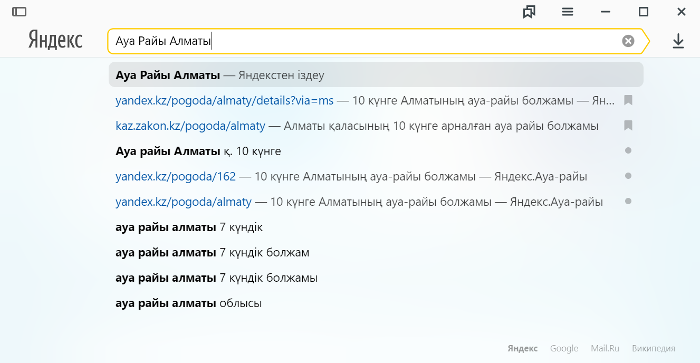Open yandex.kz/pogoda/almaty/details link
Screen dimensions: 700x363
pyautogui.click(x=225, y=100)
